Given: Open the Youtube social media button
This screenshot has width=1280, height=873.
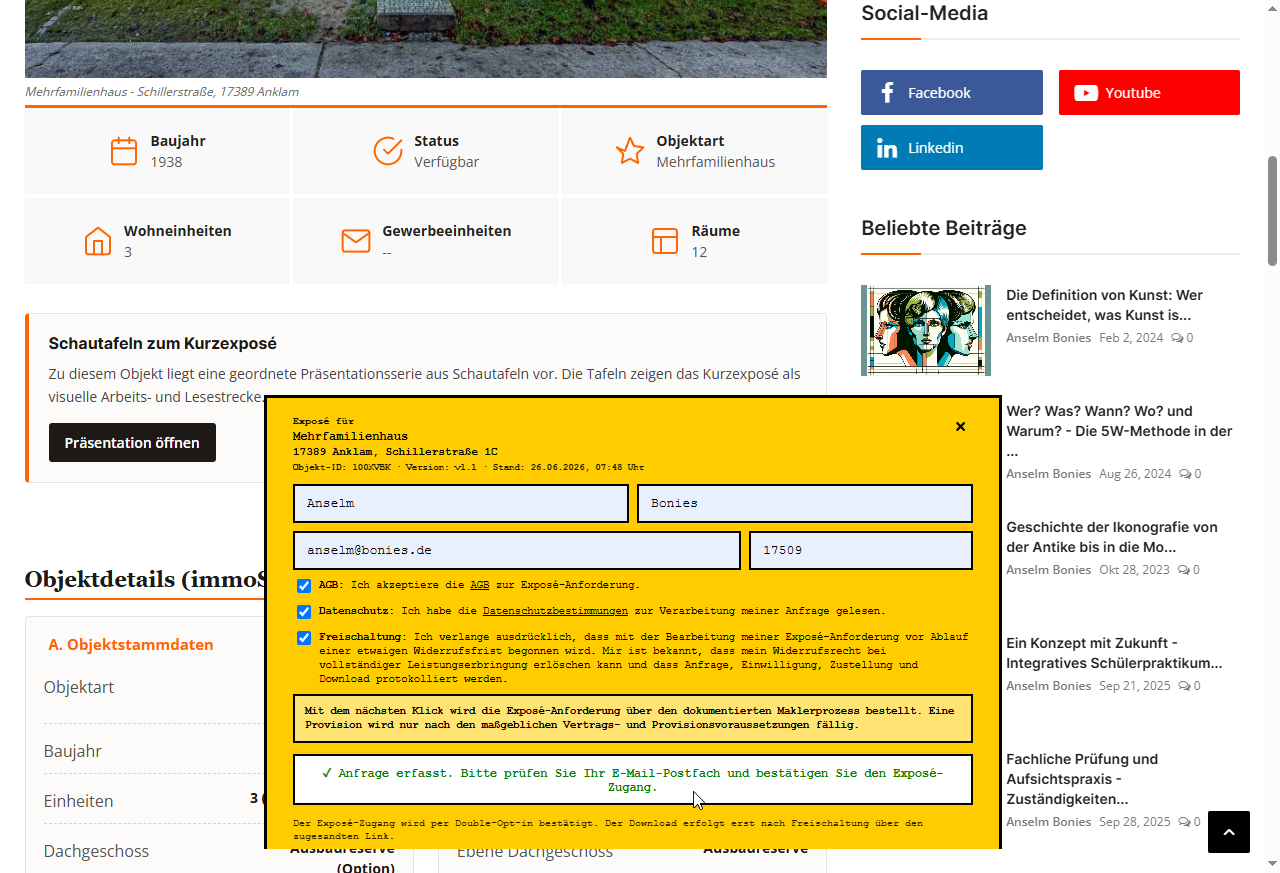Looking at the screenshot, I should (1149, 93).
